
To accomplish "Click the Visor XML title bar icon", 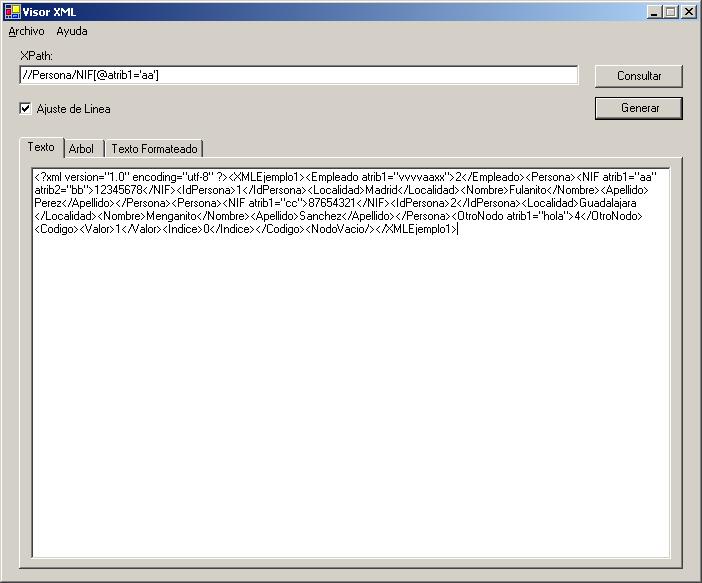I will [12, 12].
